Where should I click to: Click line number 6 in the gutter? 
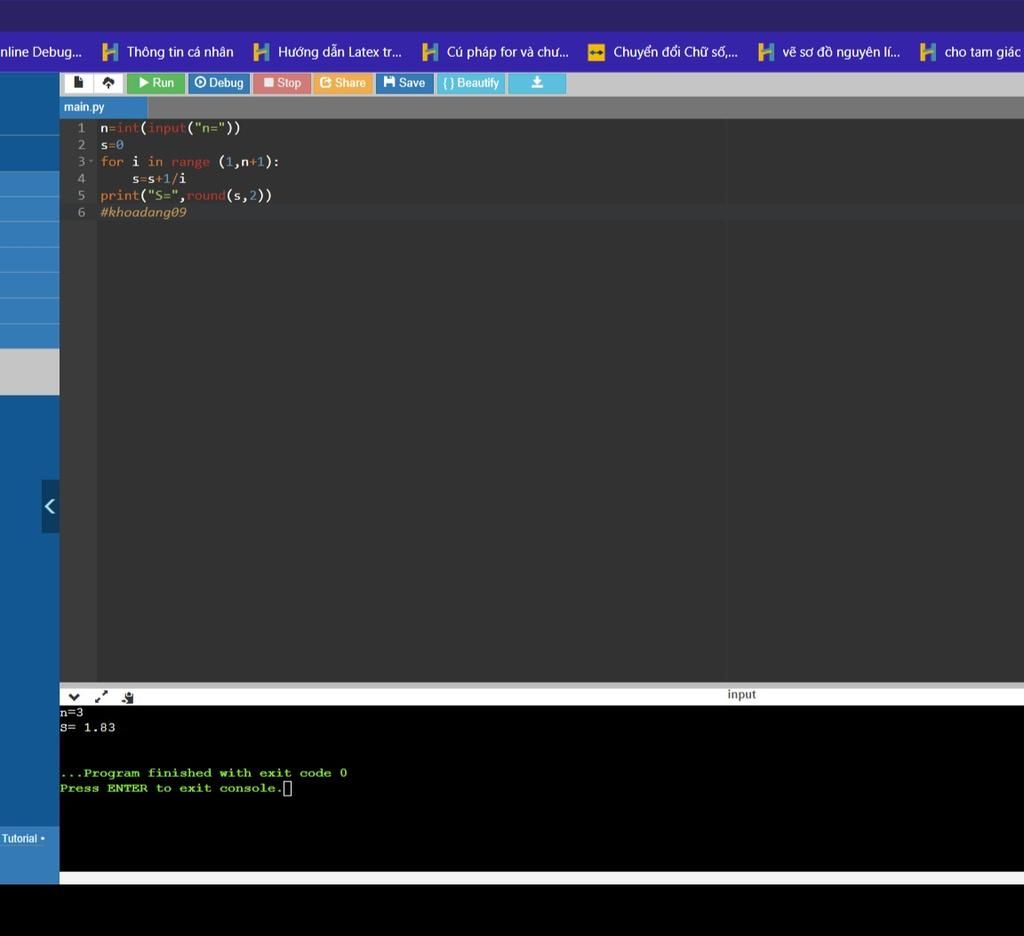tap(81, 212)
